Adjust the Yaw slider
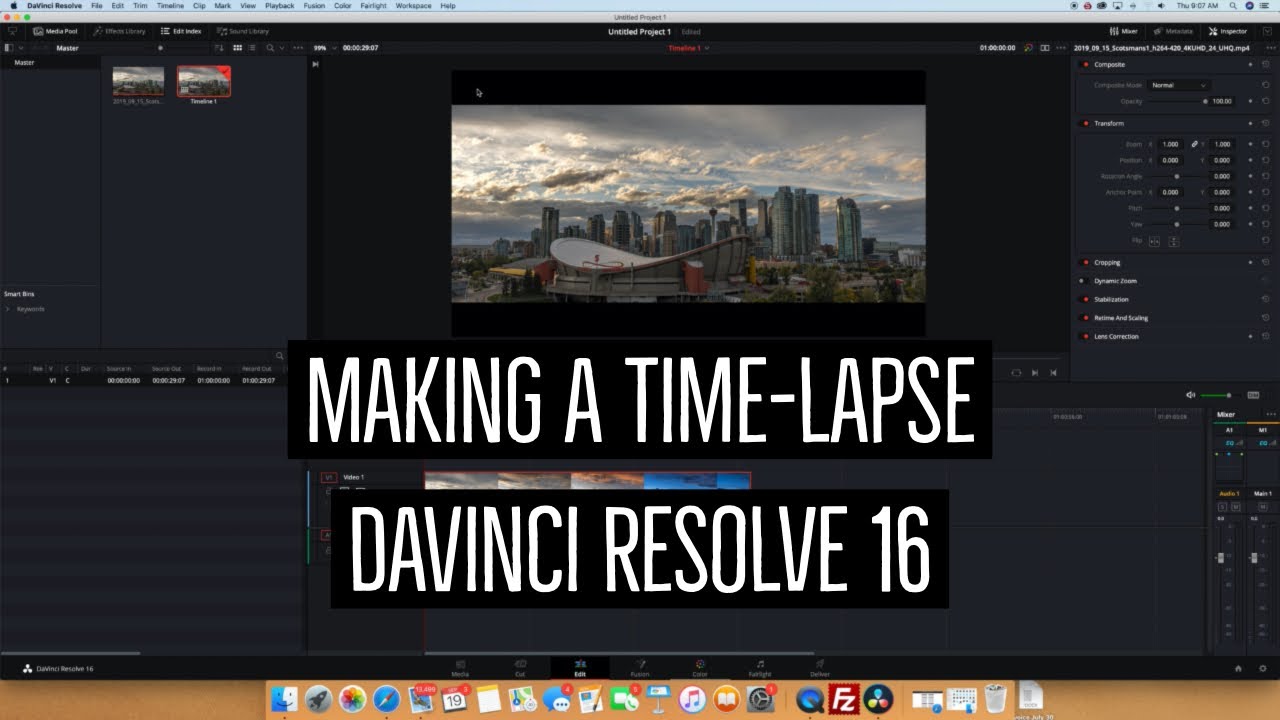Viewport: 1280px width, 720px height. tap(1176, 224)
